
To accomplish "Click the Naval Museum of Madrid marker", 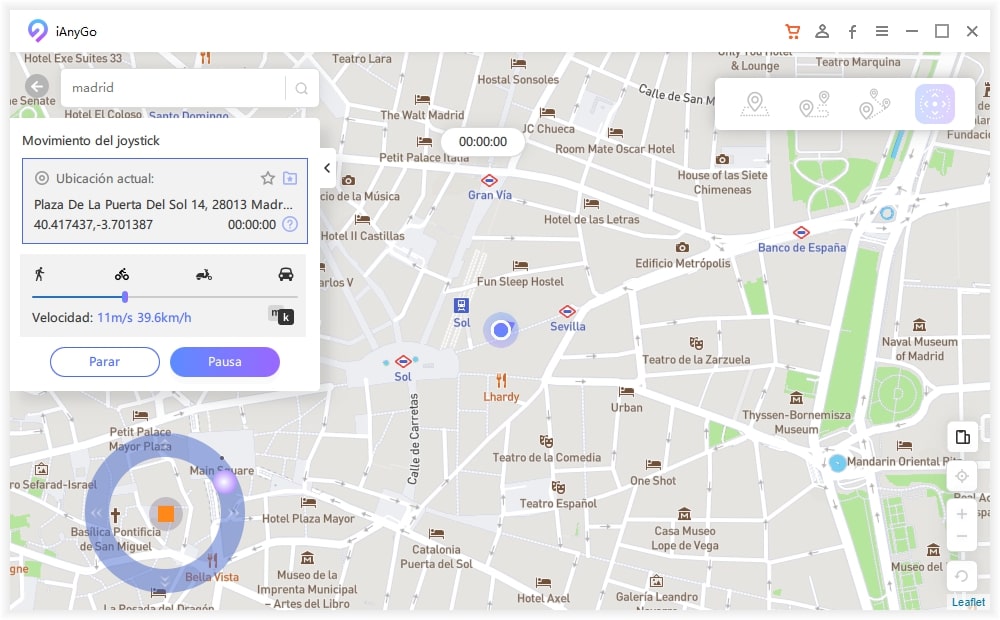I will (919, 325).
